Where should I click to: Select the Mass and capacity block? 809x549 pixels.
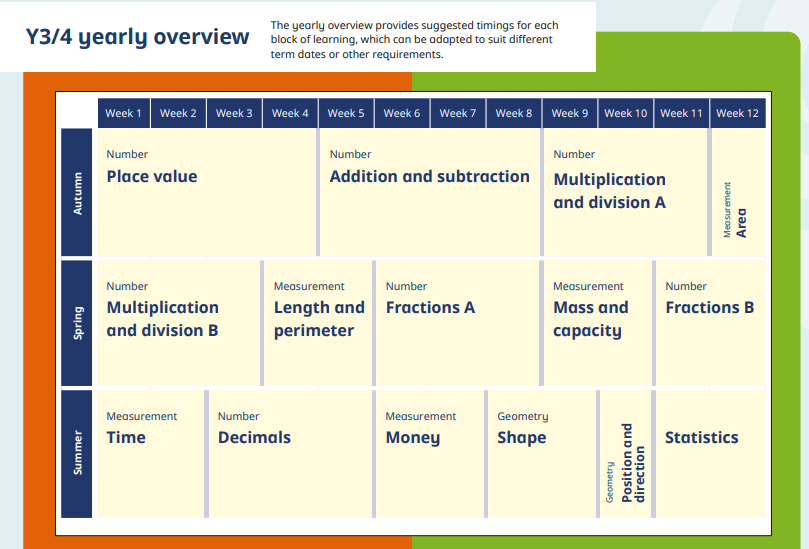(x=591, y=319)
